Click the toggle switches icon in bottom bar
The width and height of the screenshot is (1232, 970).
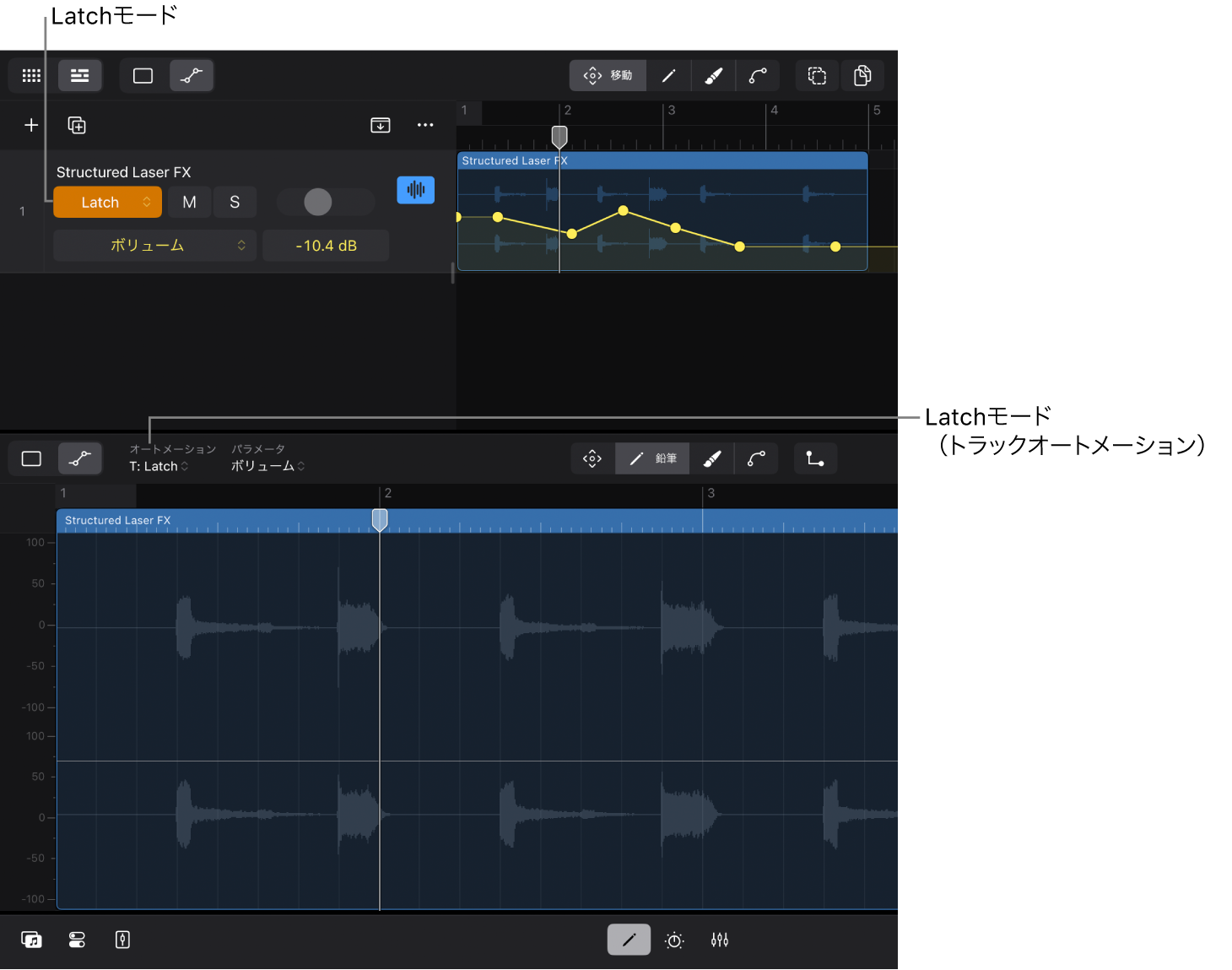(77, 940)
